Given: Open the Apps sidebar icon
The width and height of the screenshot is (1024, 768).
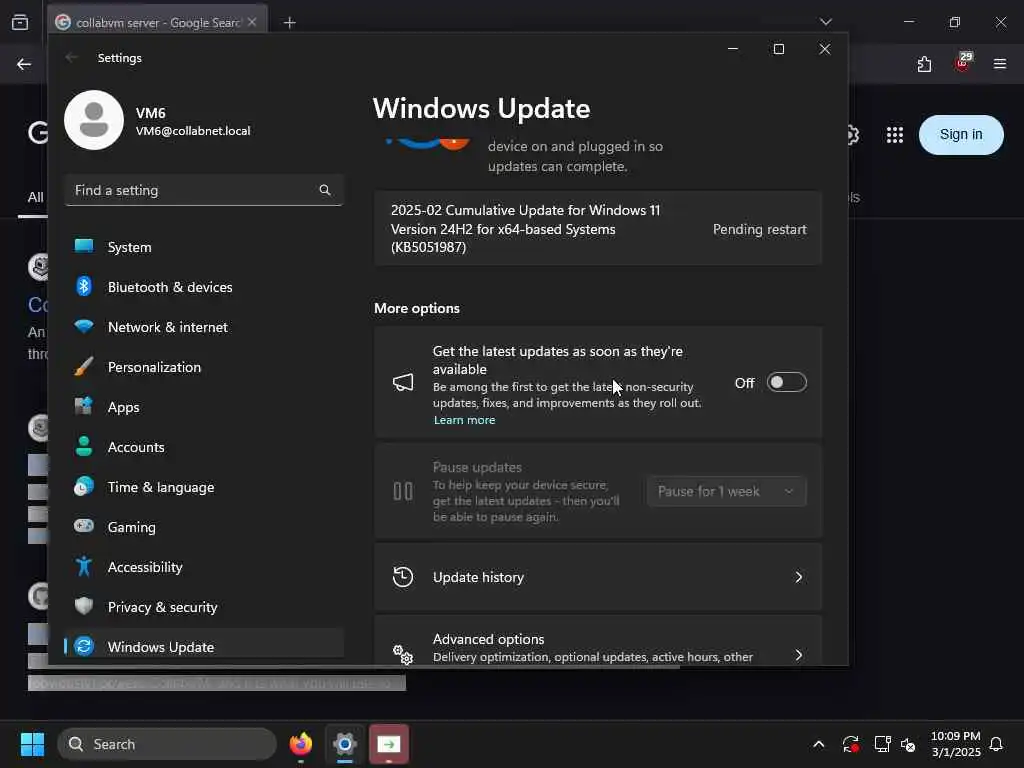Looking at the screenshot, I should tap(84, 406).
